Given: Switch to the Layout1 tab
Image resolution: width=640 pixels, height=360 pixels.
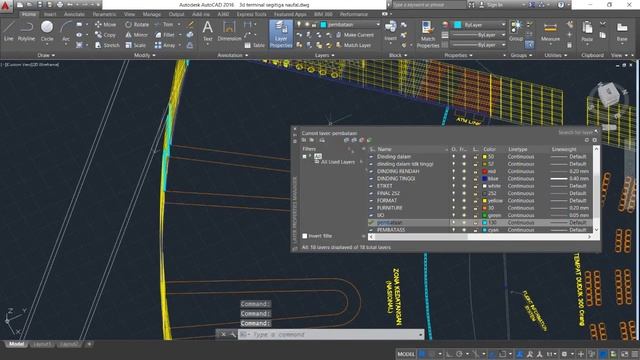Looking at the screenshot, I should (x=41, y=344).
